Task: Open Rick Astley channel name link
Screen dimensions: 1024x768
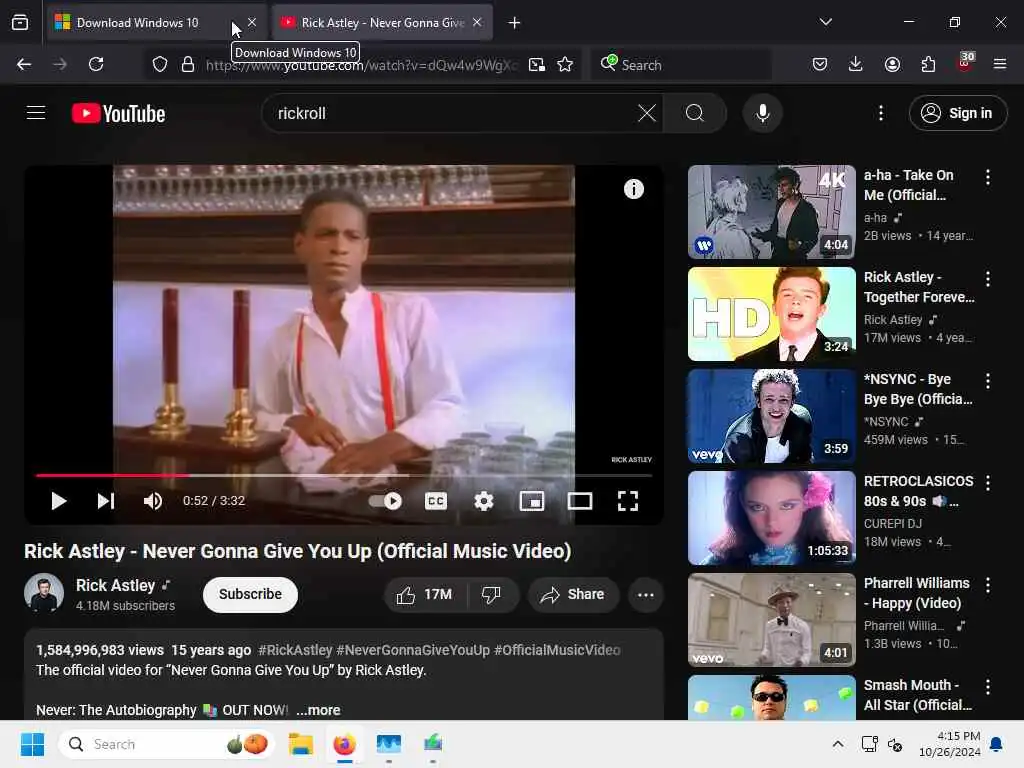Action: [x=116, y=585]
